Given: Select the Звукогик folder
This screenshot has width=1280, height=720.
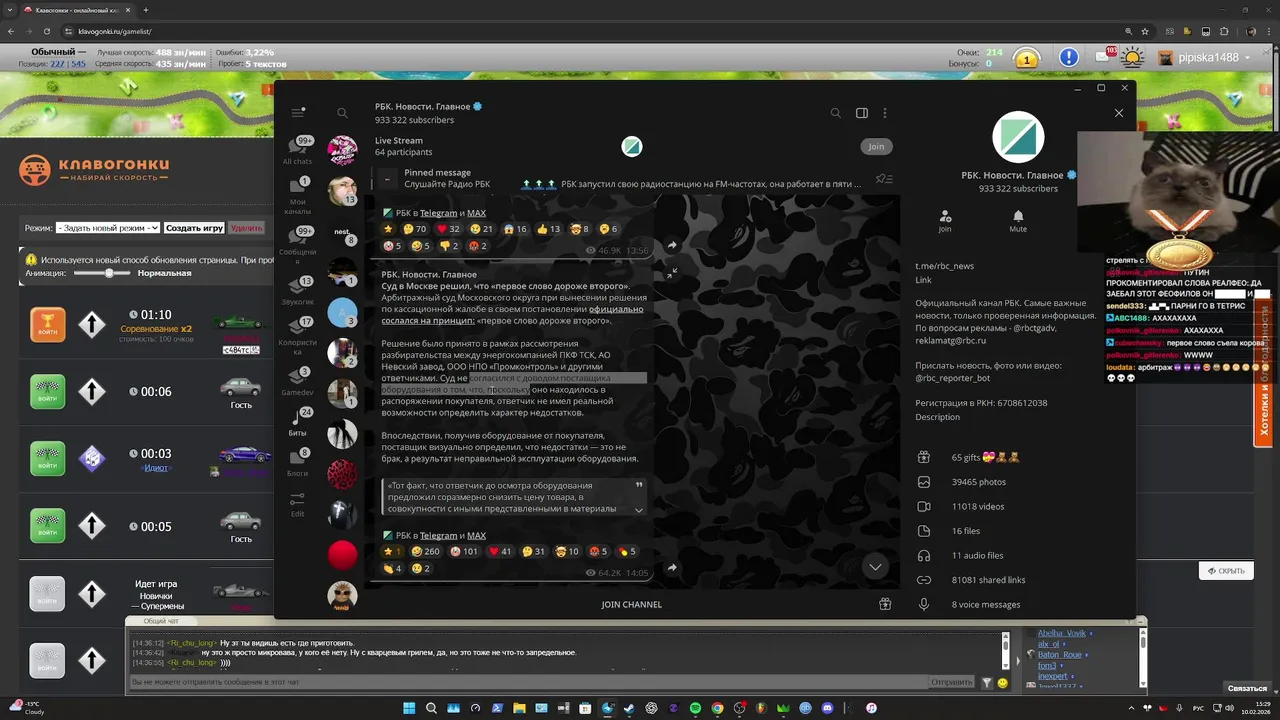Looking at the screenshot, I should [298, 291].
